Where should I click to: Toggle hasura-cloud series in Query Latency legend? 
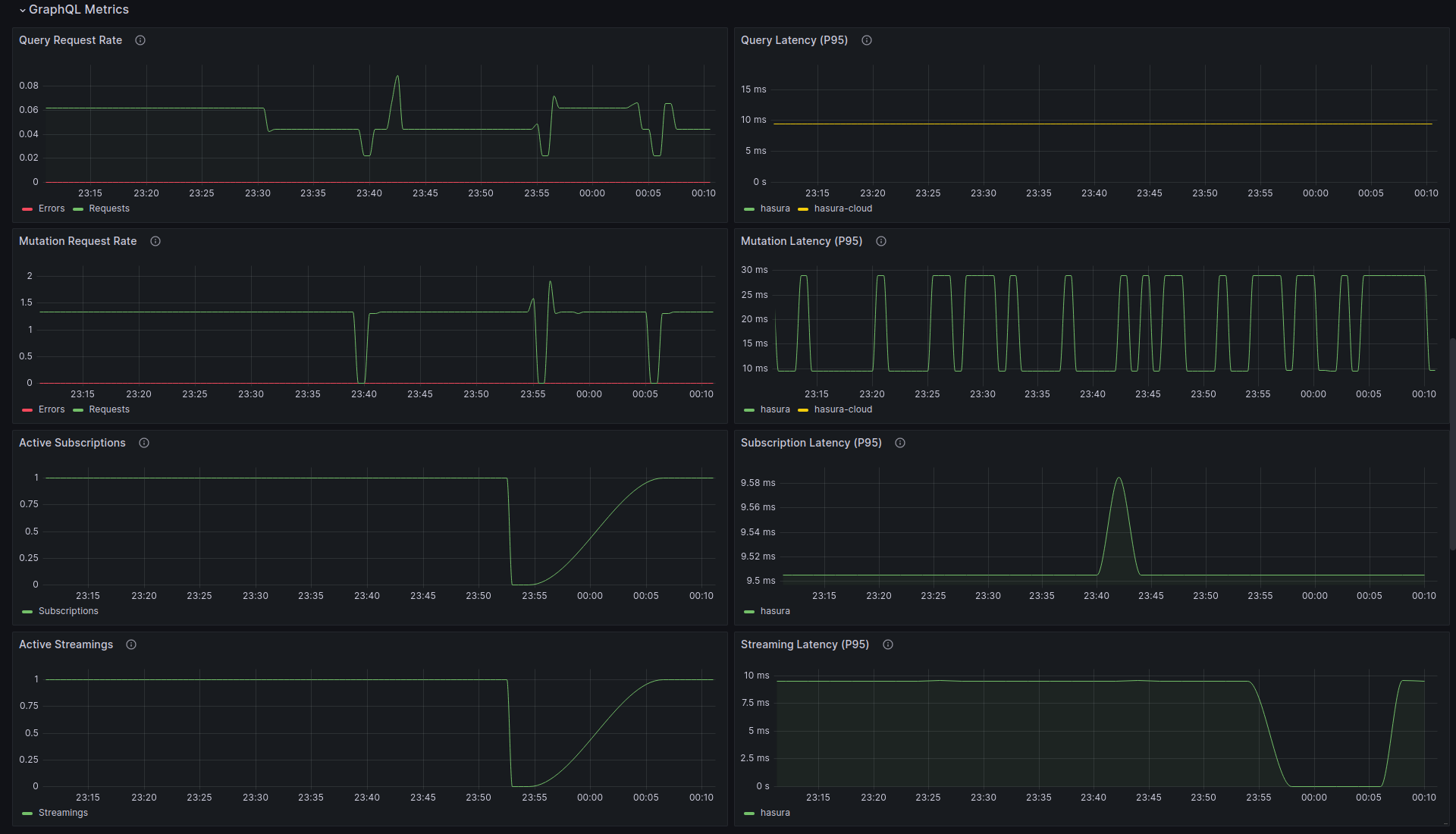click(843, 208)
